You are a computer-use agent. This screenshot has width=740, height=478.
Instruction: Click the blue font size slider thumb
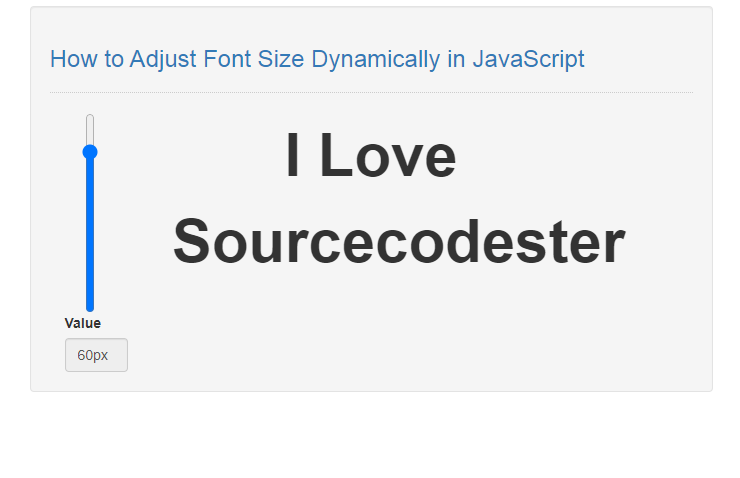point(90,152)
